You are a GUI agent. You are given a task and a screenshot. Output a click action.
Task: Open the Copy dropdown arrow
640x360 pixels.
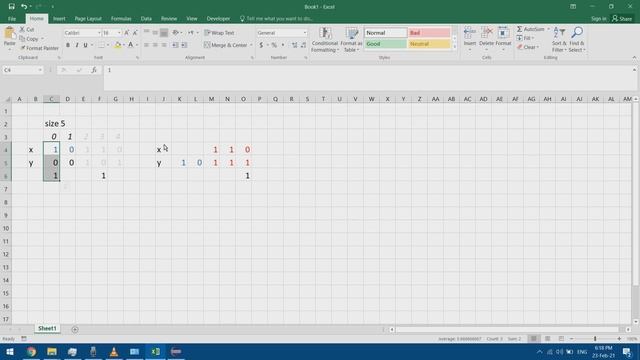point(42,39)
